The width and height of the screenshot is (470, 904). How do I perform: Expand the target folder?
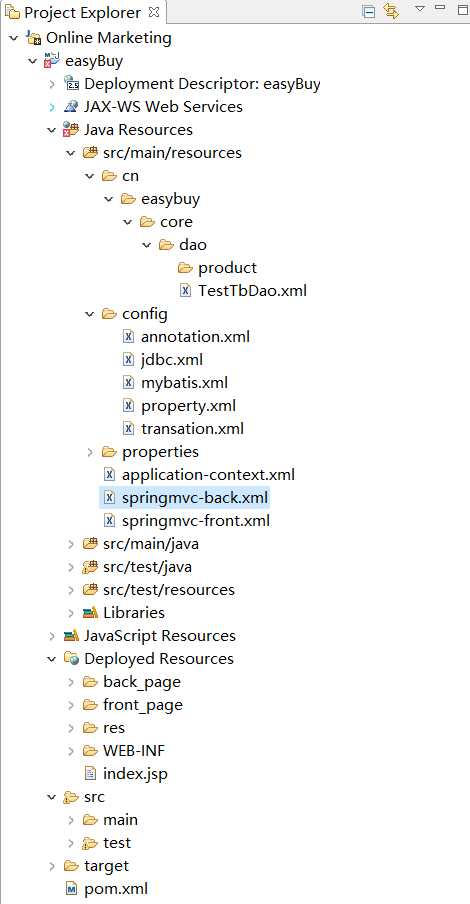pos(52,866)
